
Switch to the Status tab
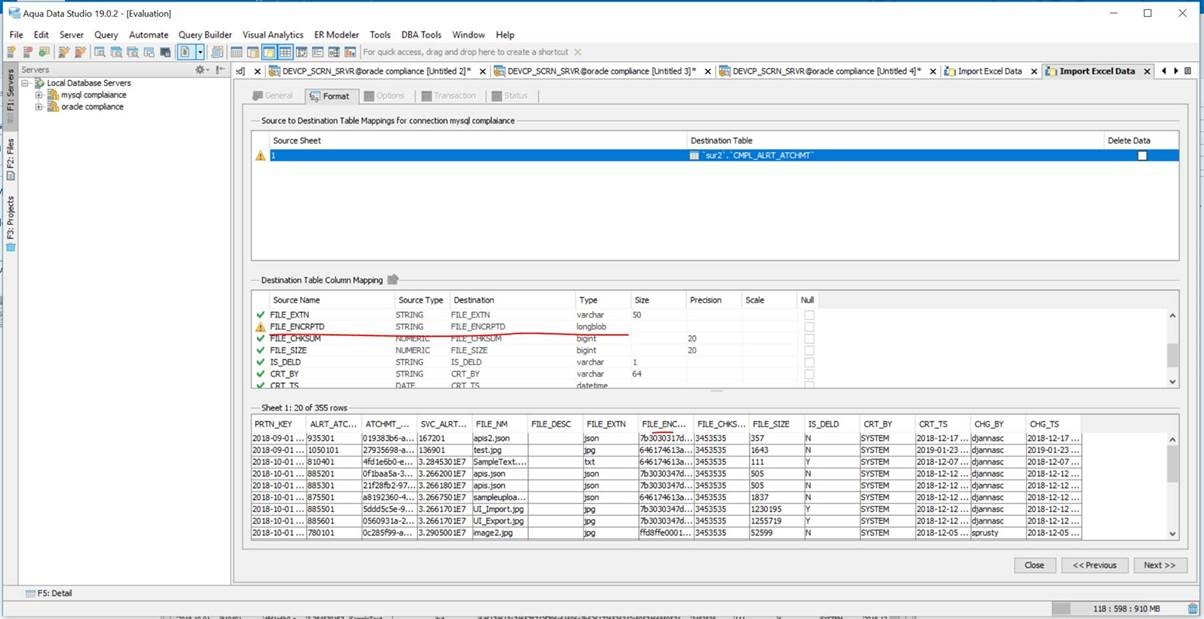510,96
